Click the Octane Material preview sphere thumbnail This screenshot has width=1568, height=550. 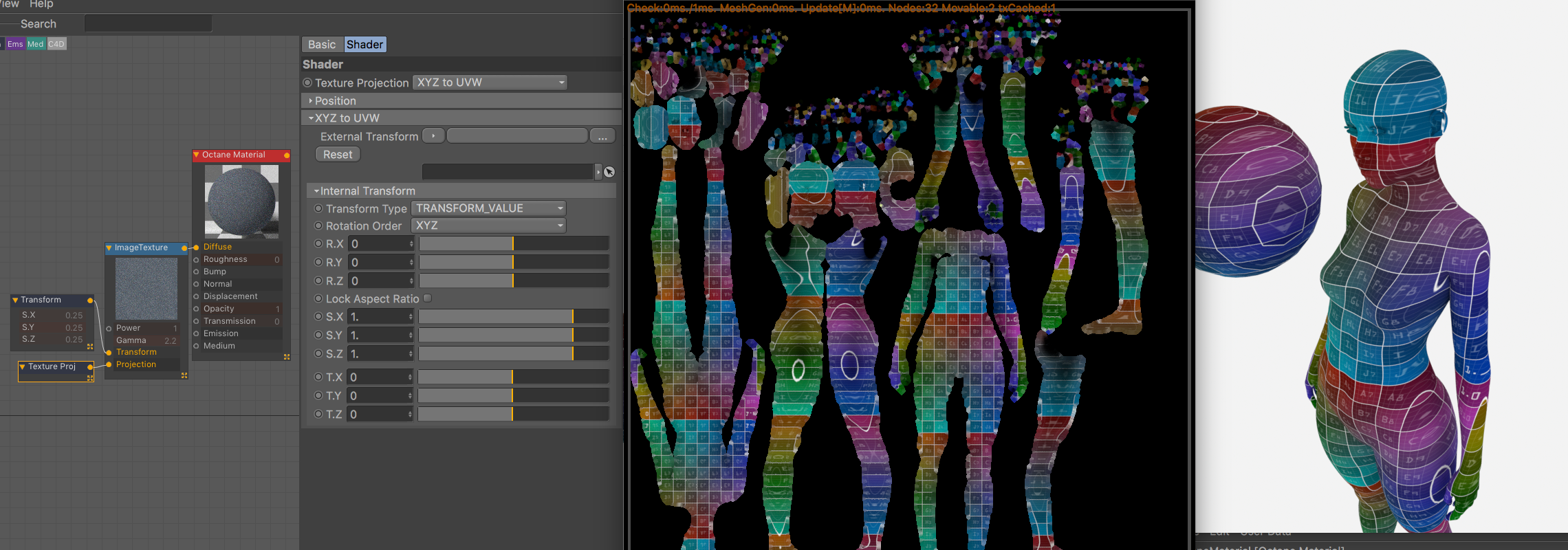[x=242, y=201]
